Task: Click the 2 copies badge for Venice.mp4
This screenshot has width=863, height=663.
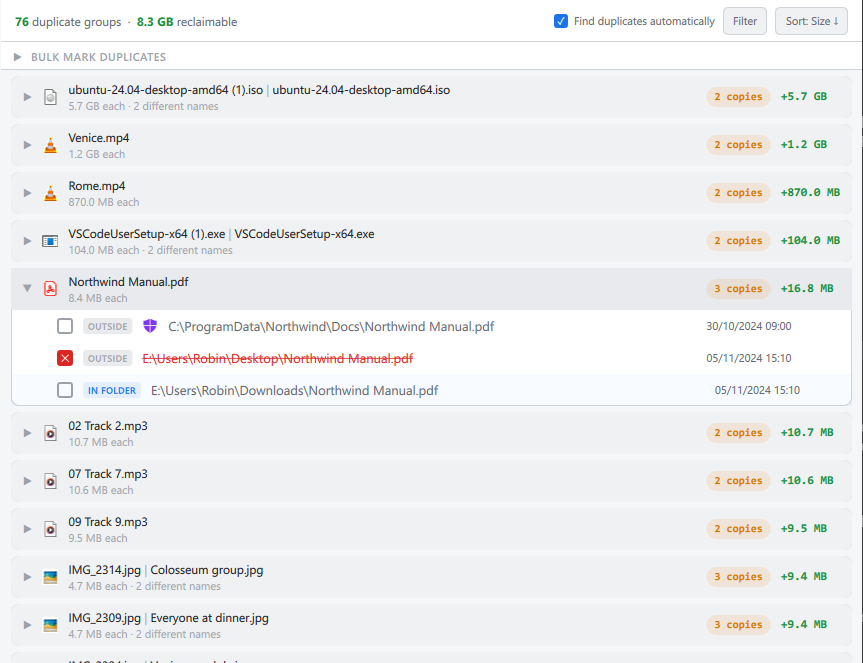Action: [738, 145]
